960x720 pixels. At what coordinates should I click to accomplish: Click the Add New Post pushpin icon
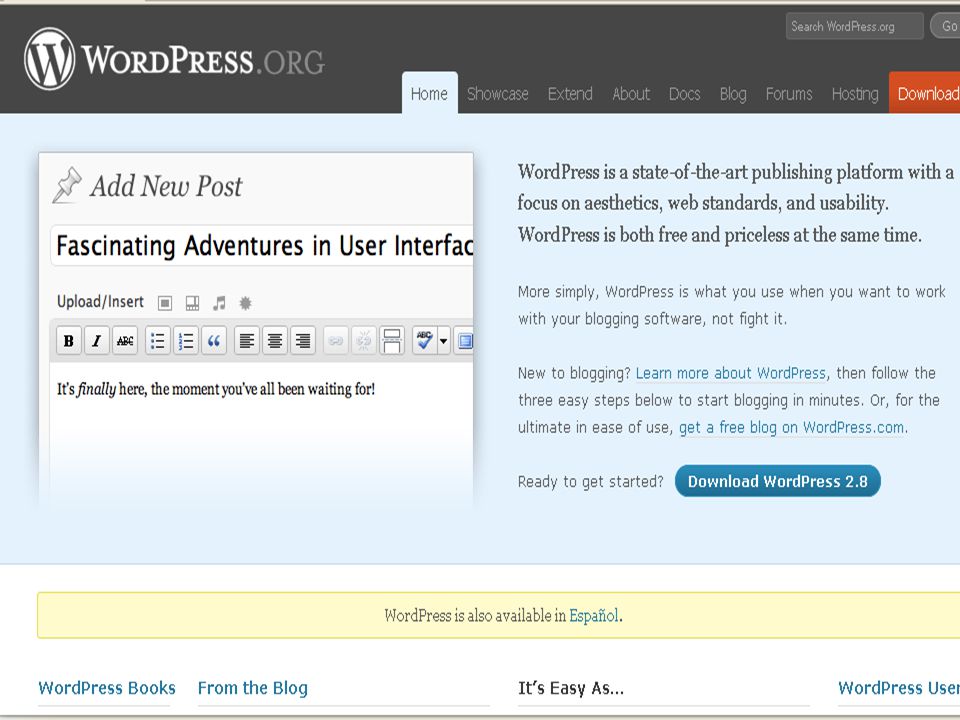67,185
